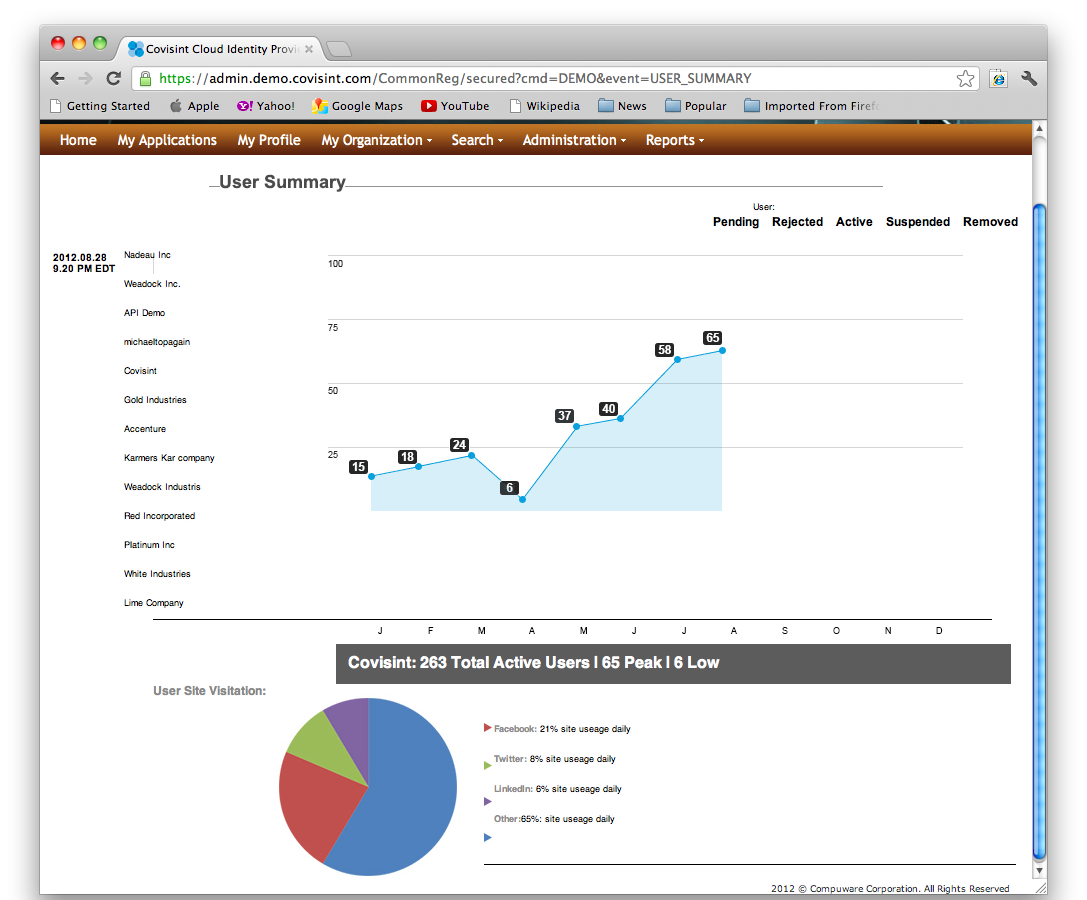The image size is (1087, 900).
Task: Open the Google Maps bookmark
Action: pos(357,106)
